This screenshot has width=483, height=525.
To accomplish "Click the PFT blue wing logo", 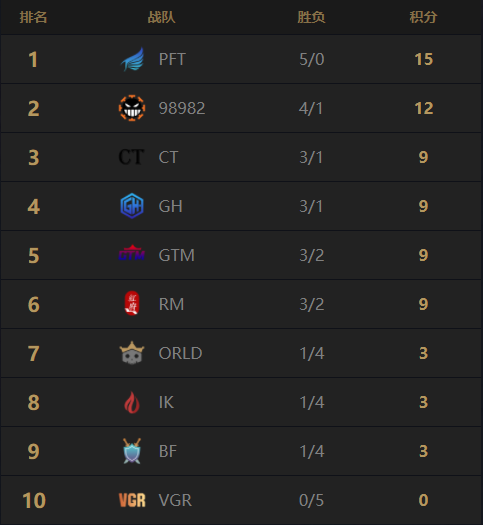I will 132,59.
